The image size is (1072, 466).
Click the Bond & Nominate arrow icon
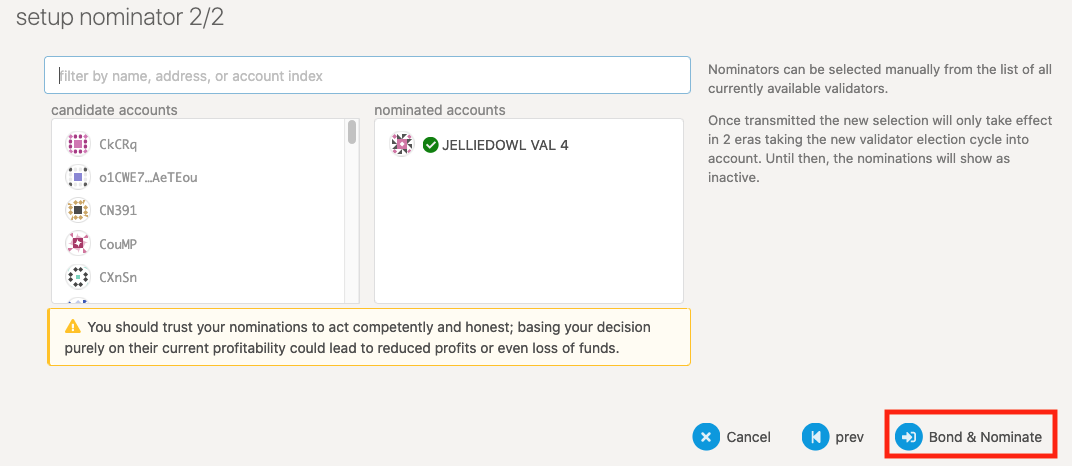click(x=908, y=437)
